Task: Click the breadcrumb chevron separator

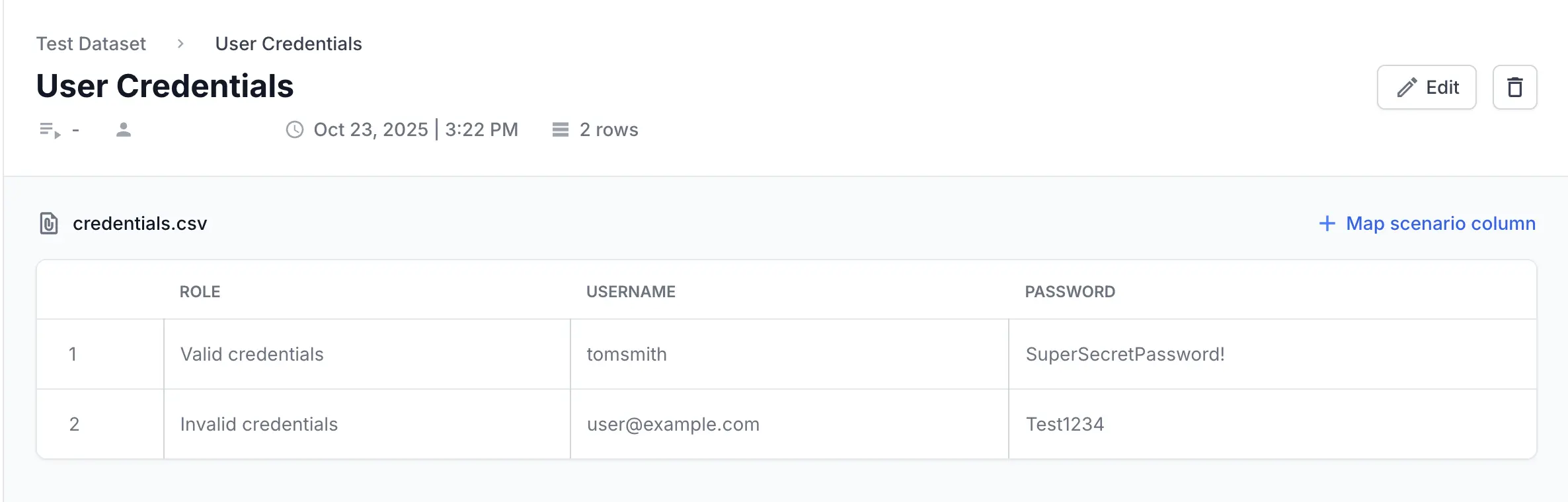Action: [180, 44]
